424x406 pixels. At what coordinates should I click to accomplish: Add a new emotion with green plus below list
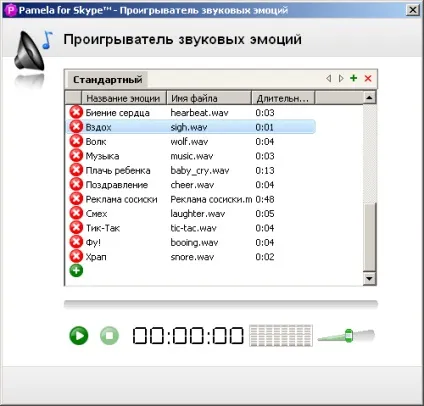click(x=76, y=270)
